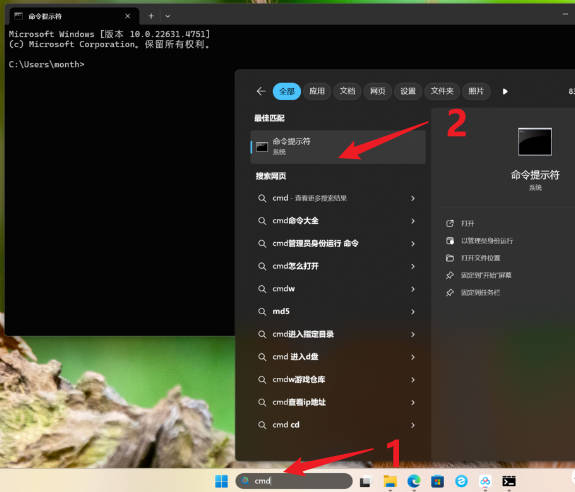
Task: Click the taskbar search box containing cmd
Action: [x=294, y=481]
